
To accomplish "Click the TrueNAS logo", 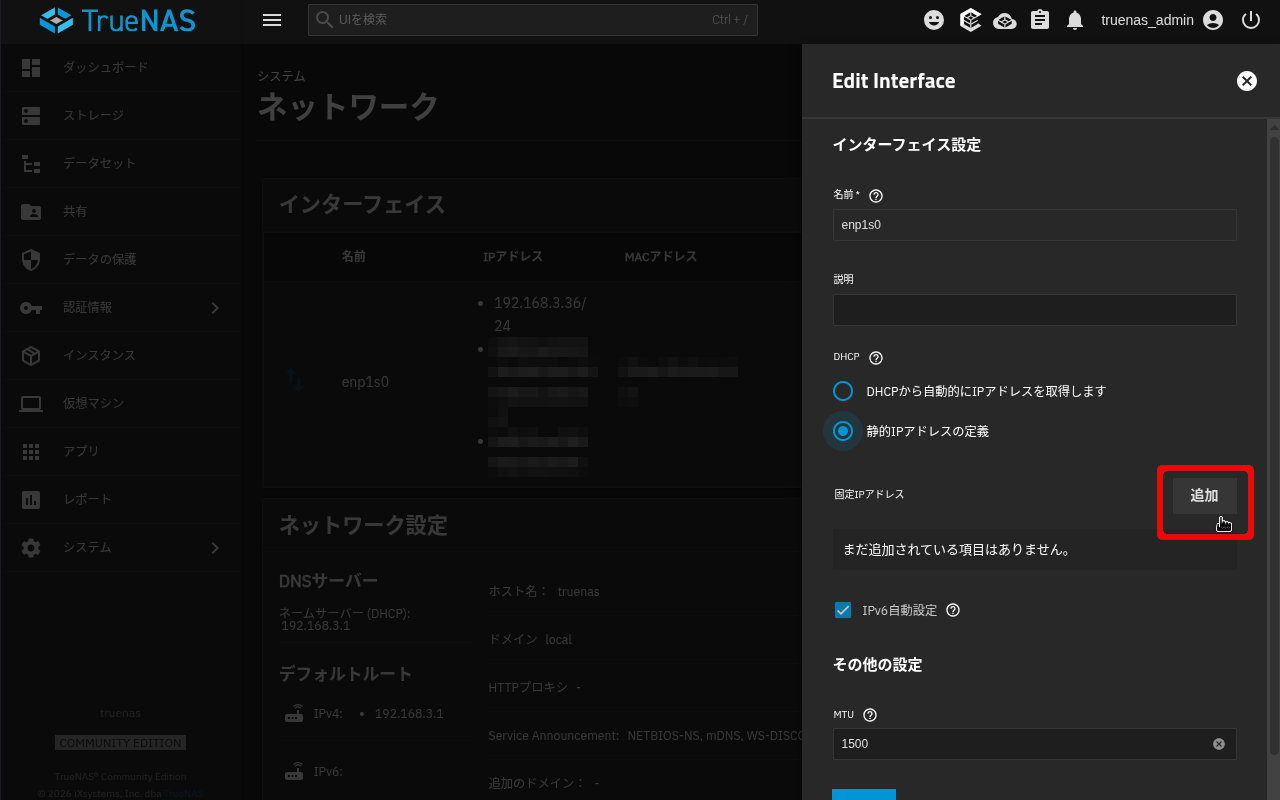I will (118, 20).
